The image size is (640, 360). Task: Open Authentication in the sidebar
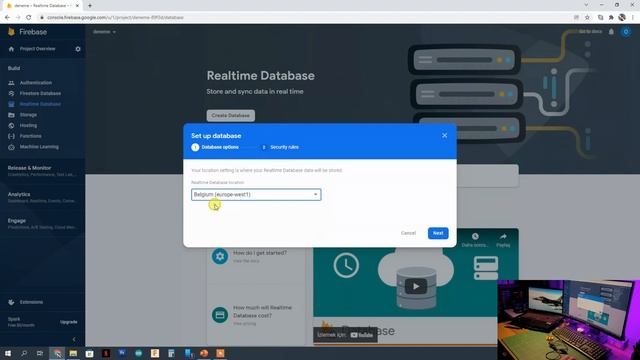(x=36, y=83)
